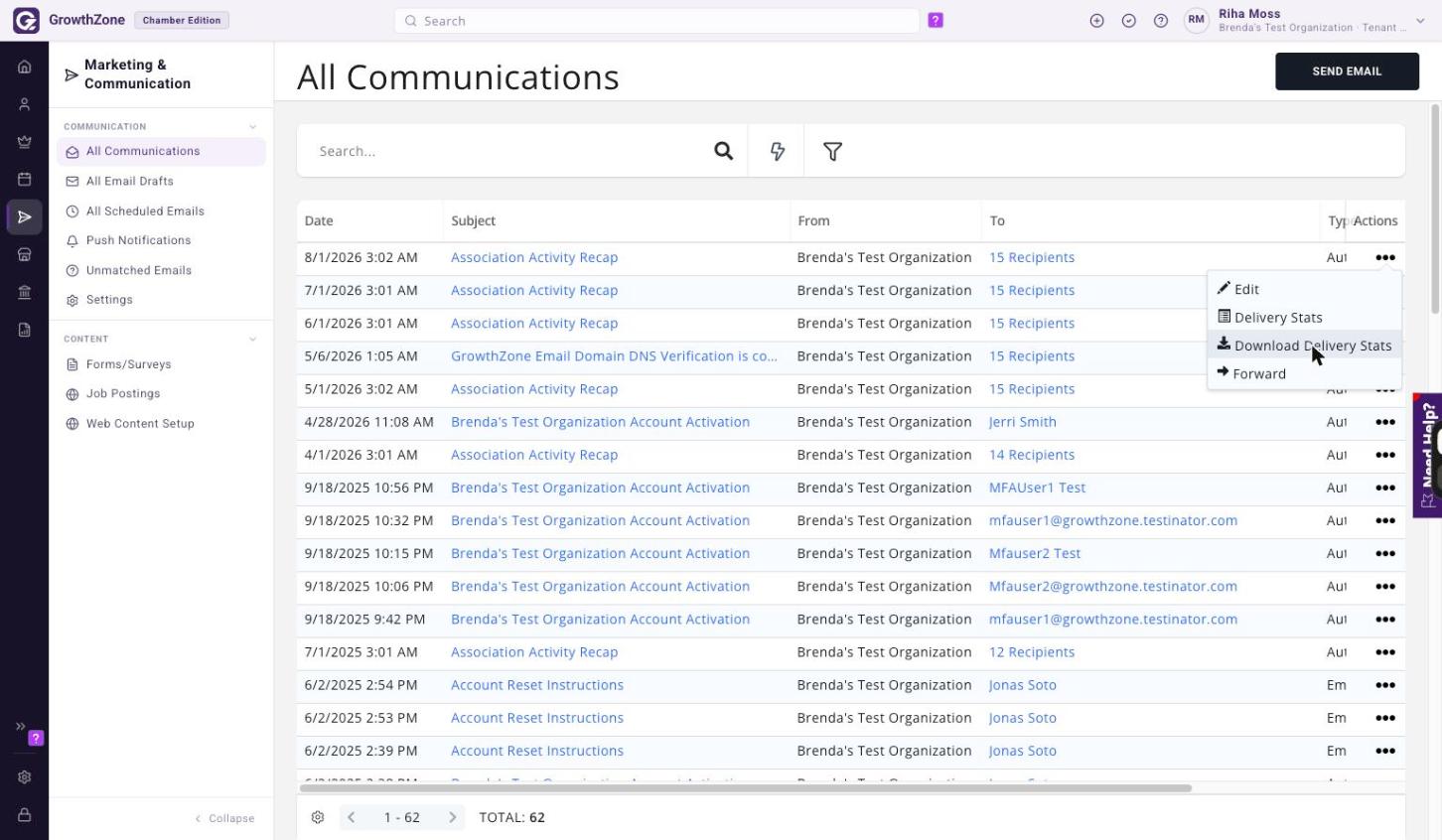Go to next page arrow

coord(452,817)
